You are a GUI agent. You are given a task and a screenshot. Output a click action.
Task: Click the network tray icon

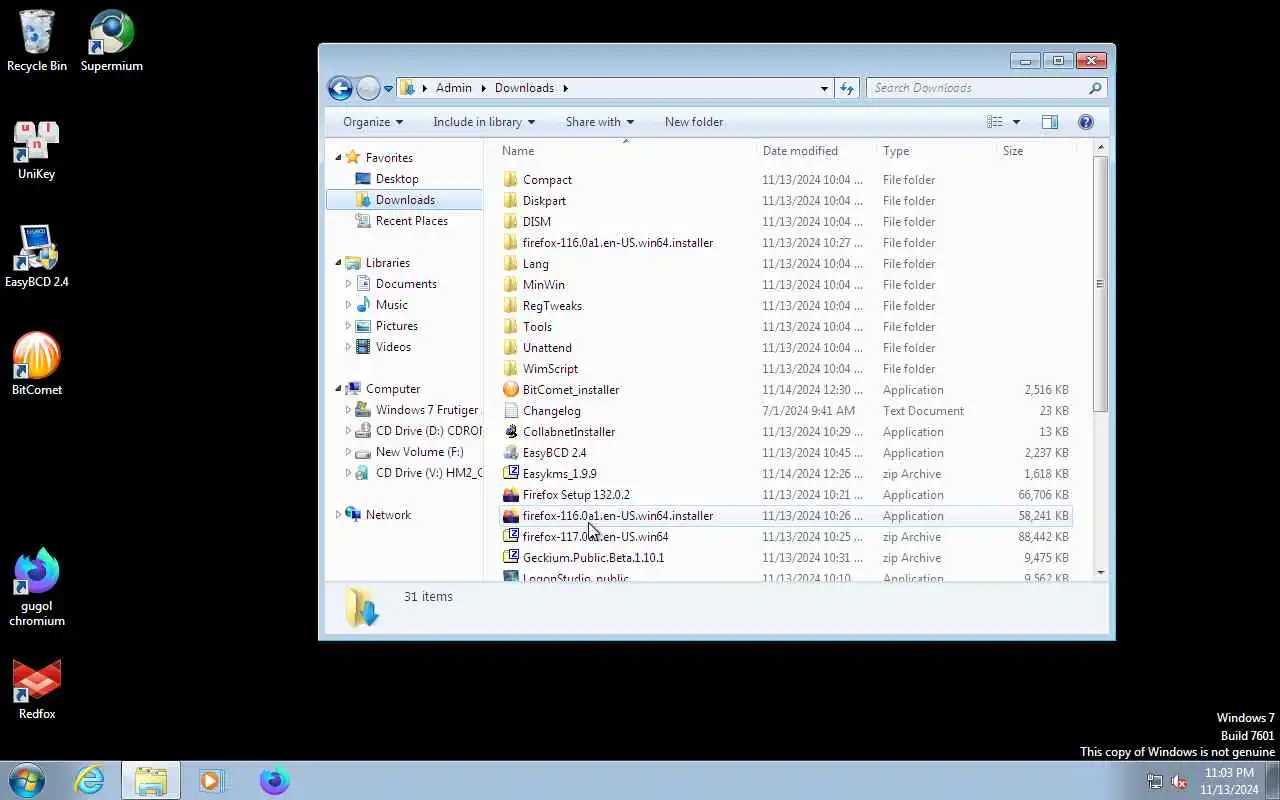click(1155, 781)
